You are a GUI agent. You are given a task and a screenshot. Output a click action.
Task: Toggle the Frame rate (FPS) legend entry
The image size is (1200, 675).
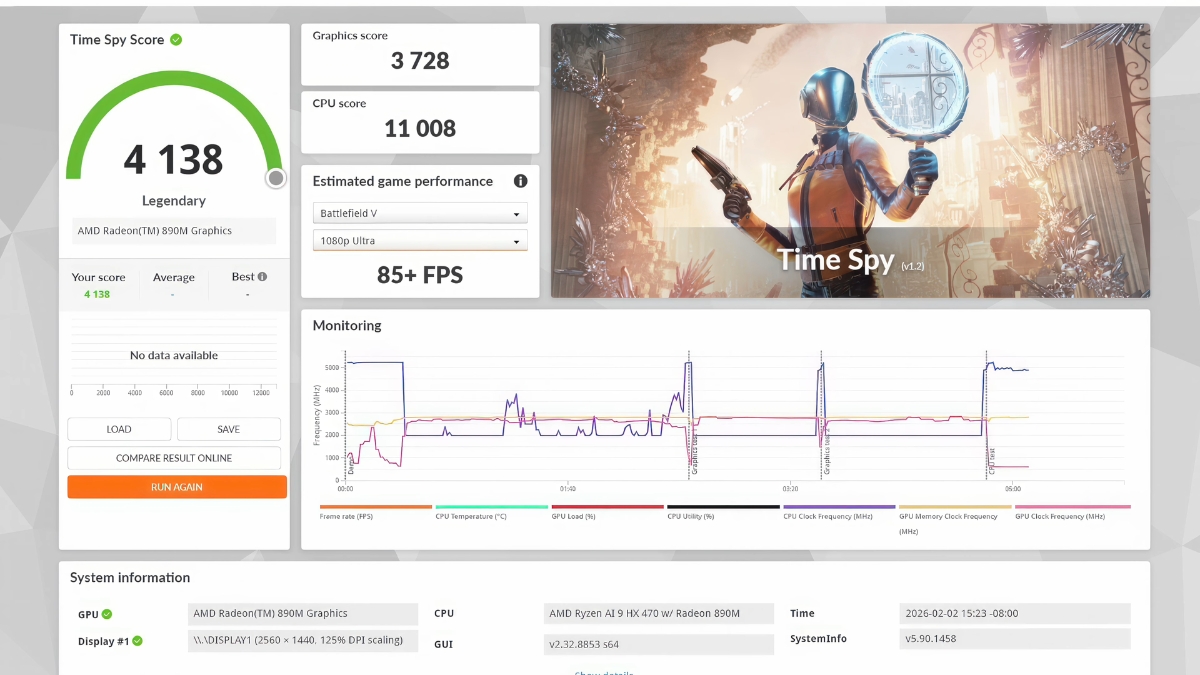[x=376, y=512]
